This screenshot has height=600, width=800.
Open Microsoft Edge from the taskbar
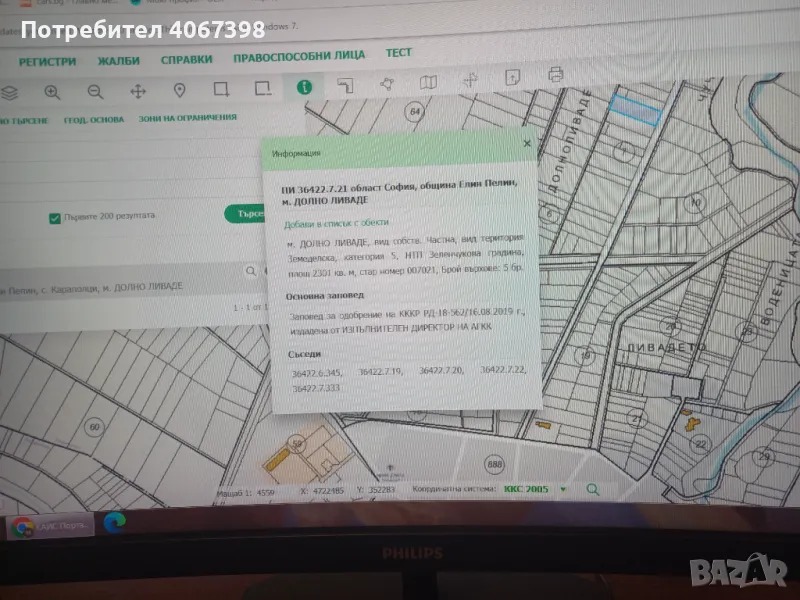point(113,521)
